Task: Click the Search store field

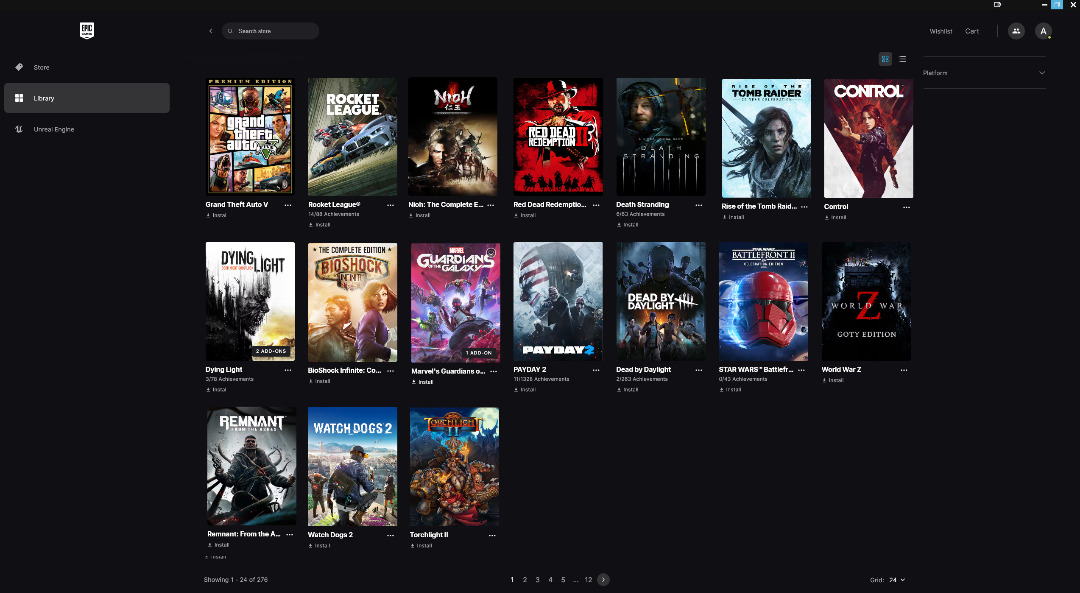Action: click(x=270, y=31)
